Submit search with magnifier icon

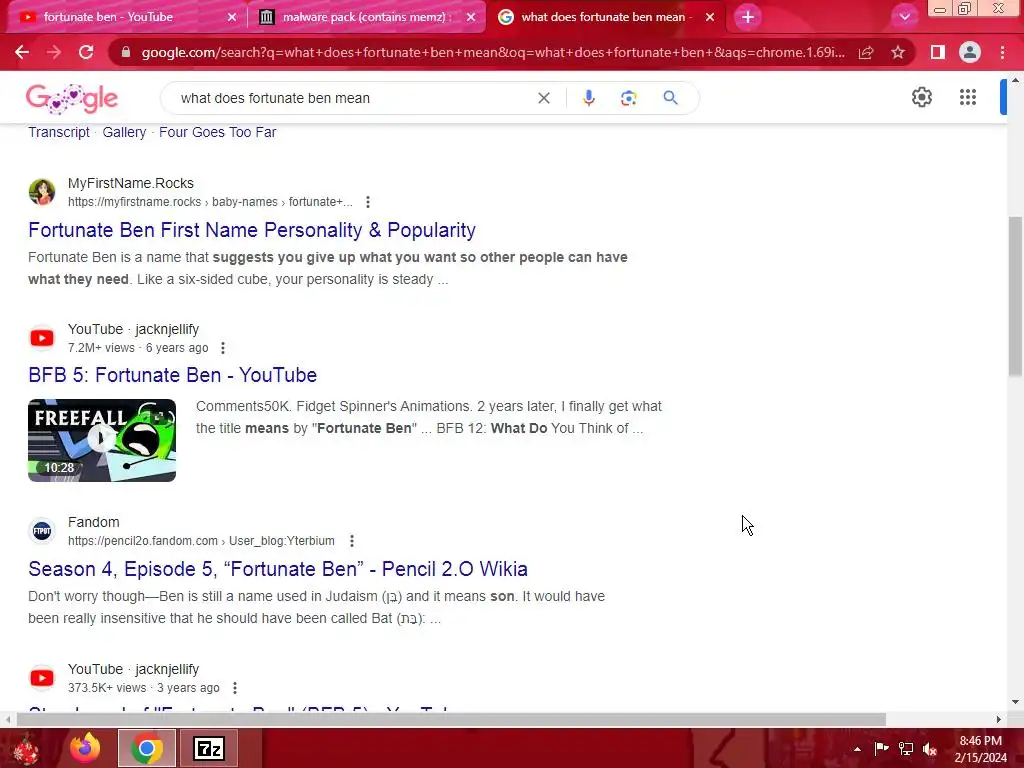point(670,98)
